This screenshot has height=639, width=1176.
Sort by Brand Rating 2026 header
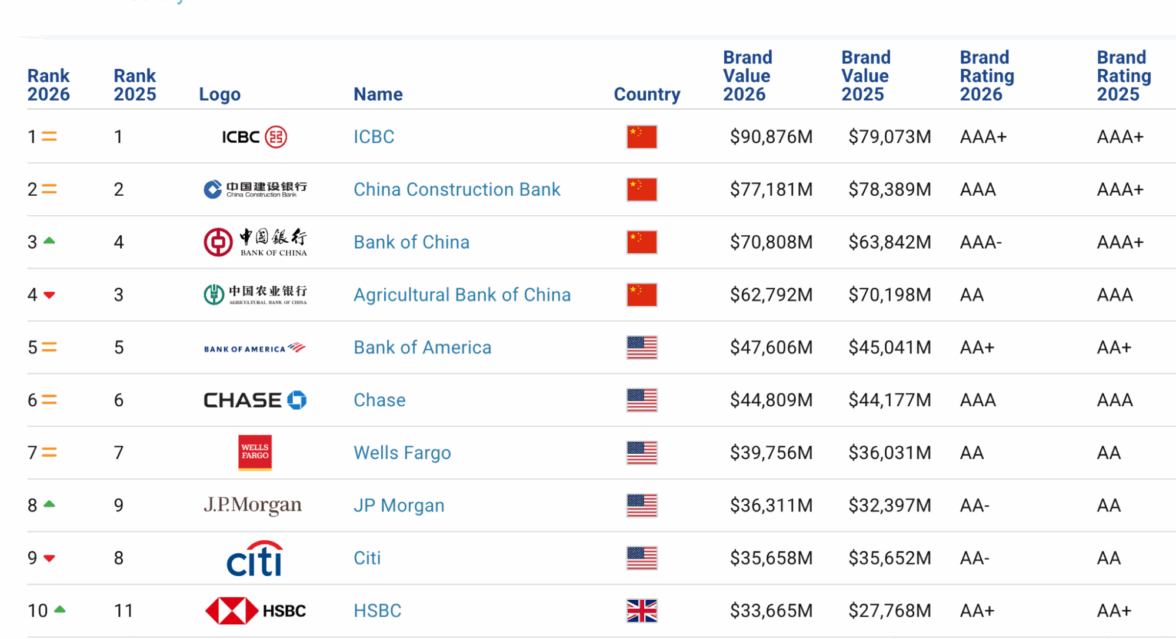tap(986, 76)
